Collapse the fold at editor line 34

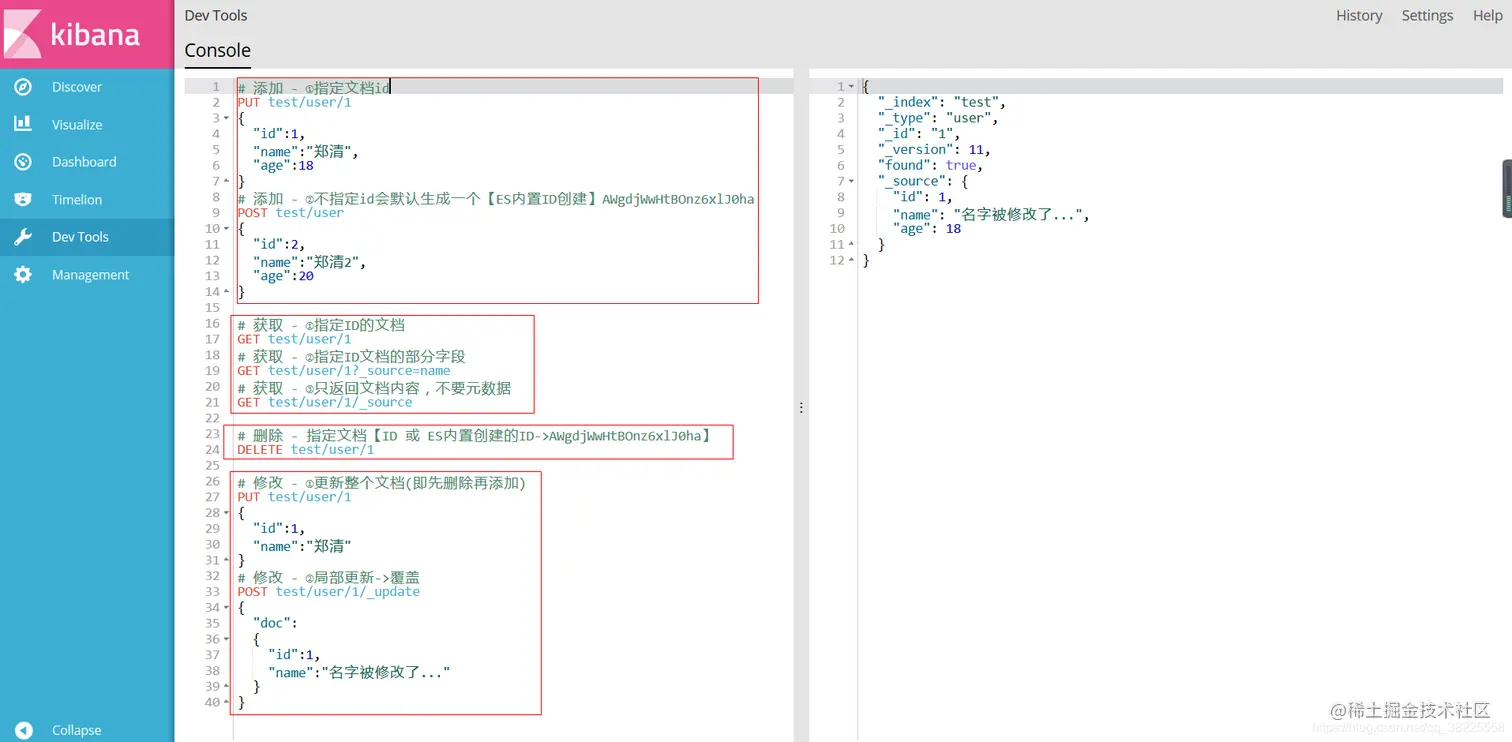(x=227, y=607)
